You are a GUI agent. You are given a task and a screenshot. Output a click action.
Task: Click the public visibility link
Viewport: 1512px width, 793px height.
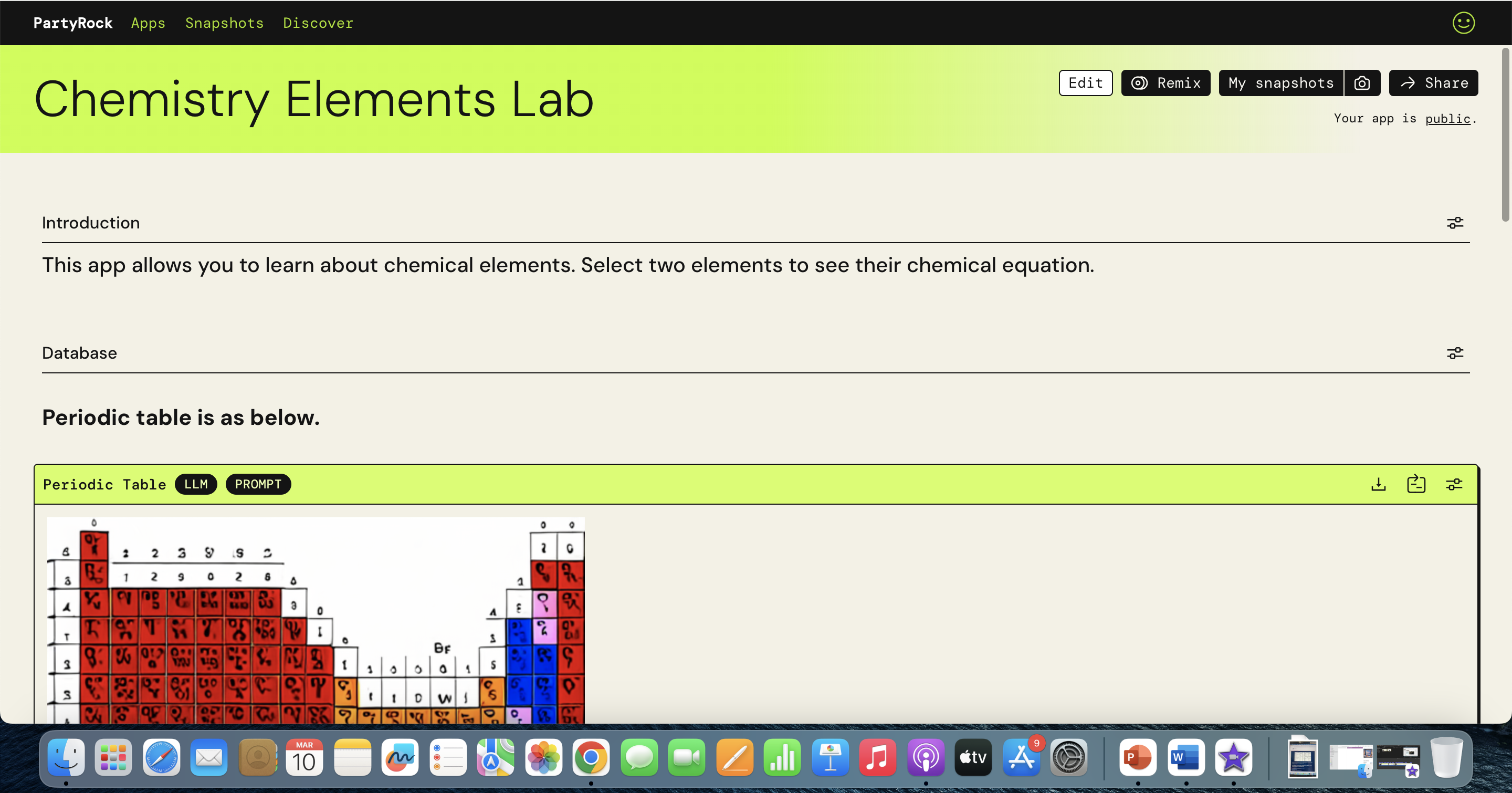pos(1447,119)
